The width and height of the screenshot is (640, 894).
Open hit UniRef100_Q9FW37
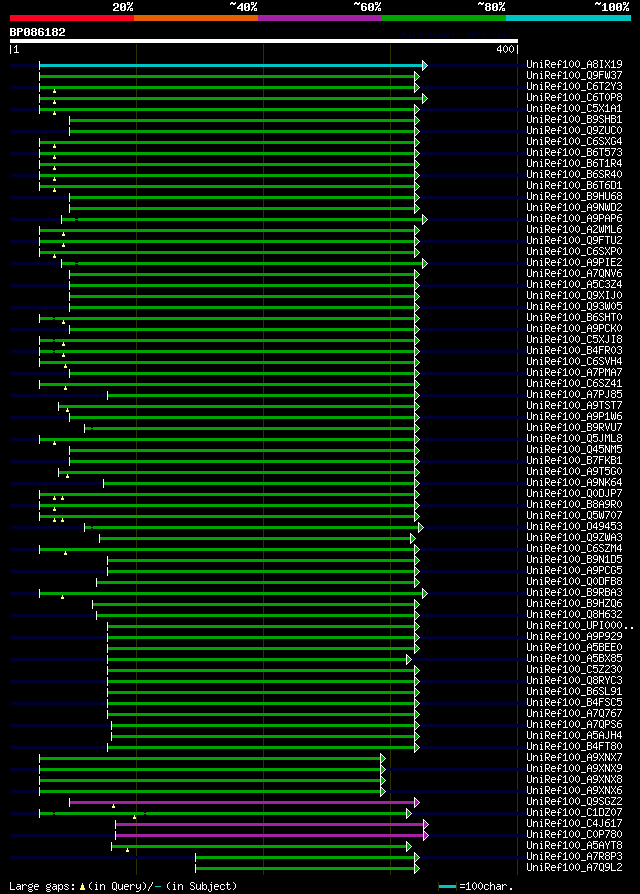(574, 75)
